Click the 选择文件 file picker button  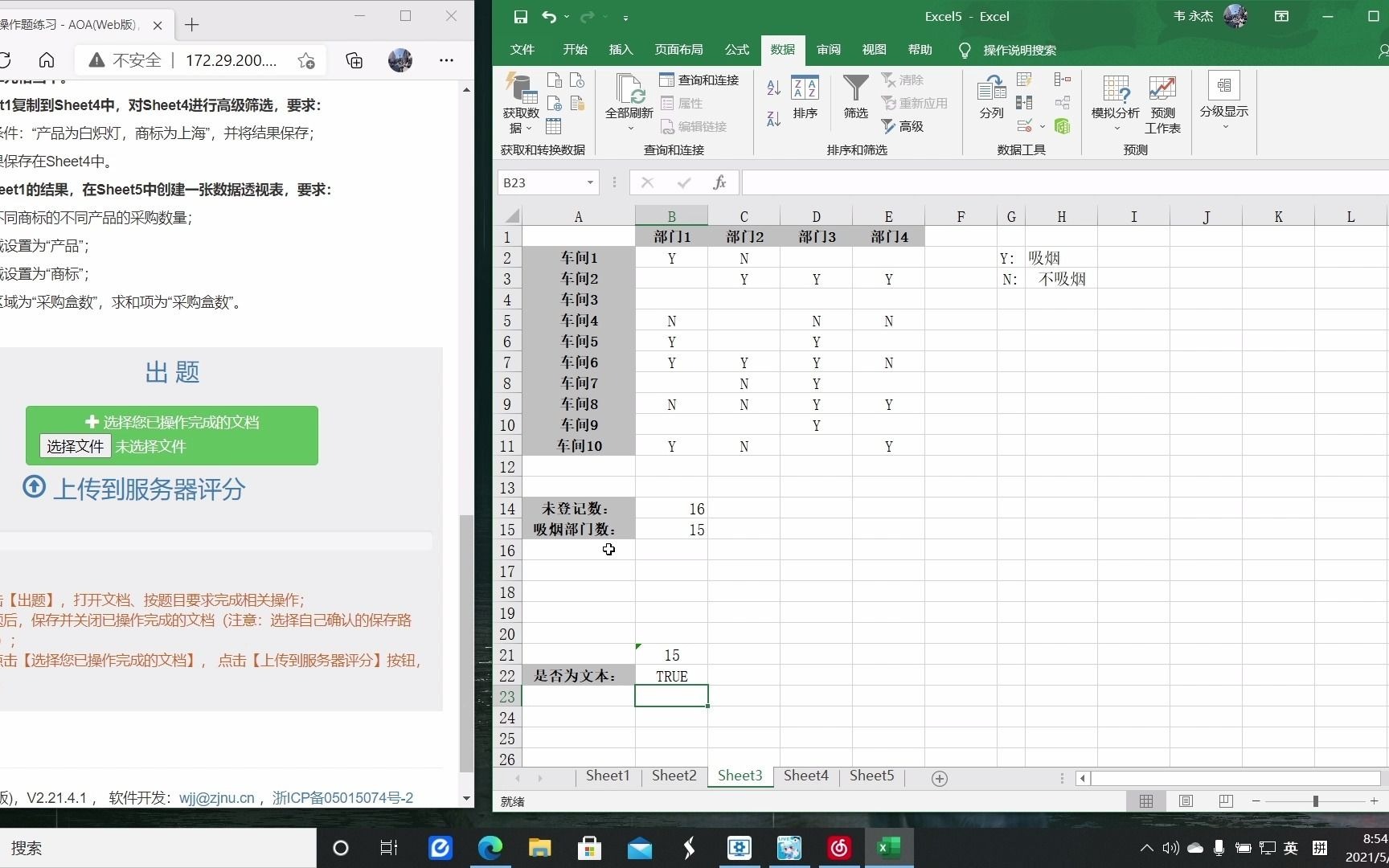tap(75, 446)
